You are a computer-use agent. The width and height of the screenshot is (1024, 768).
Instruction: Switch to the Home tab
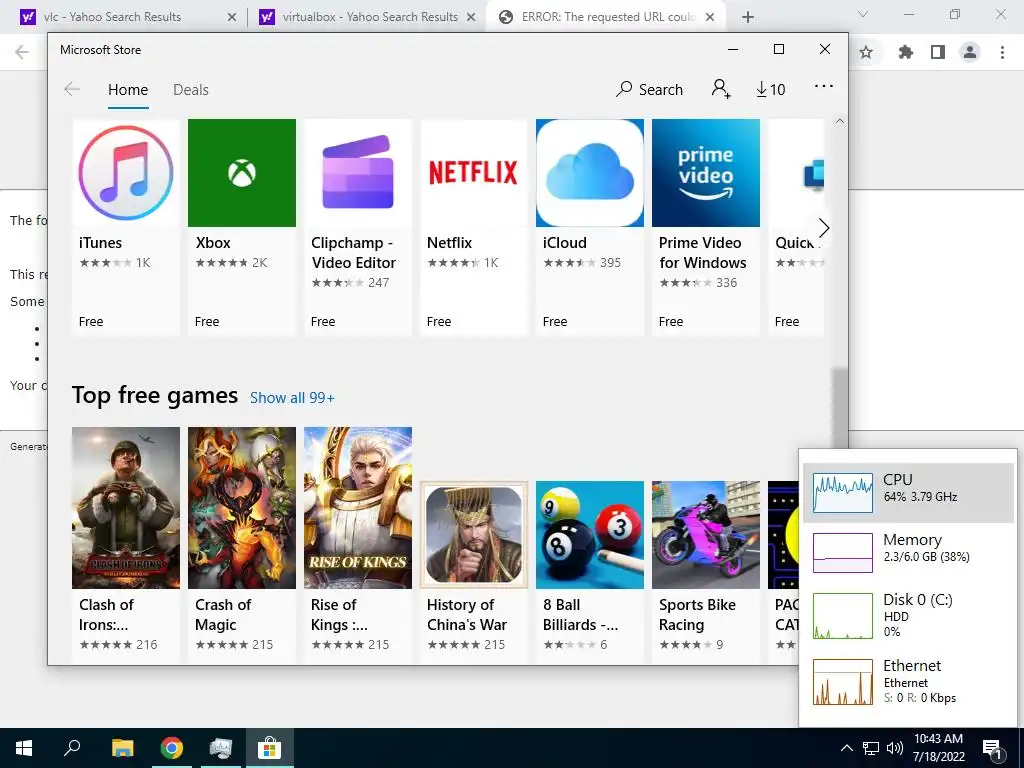pos(128,89)
